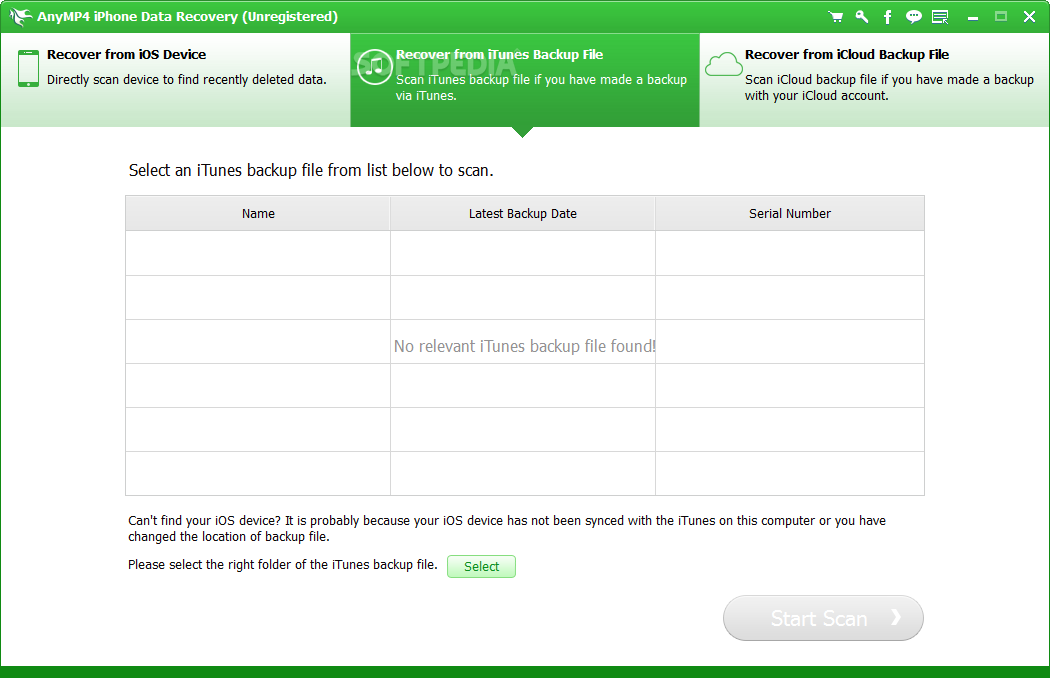
Task: Click the key register icon
Action: point(862,17)
